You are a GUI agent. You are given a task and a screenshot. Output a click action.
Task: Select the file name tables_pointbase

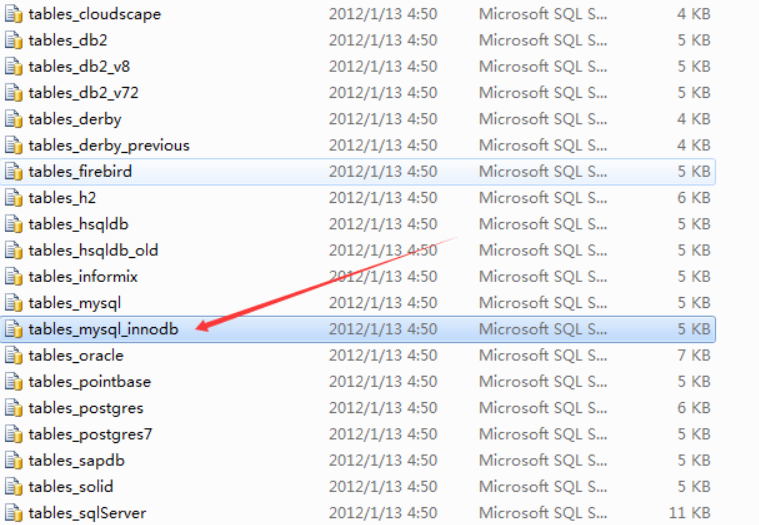90,381
